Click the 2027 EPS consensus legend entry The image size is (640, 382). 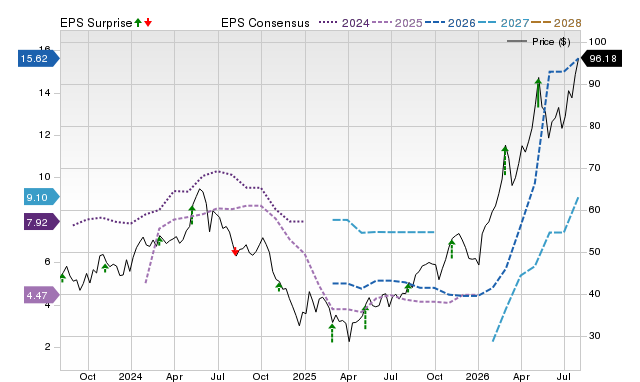point(503,23)
